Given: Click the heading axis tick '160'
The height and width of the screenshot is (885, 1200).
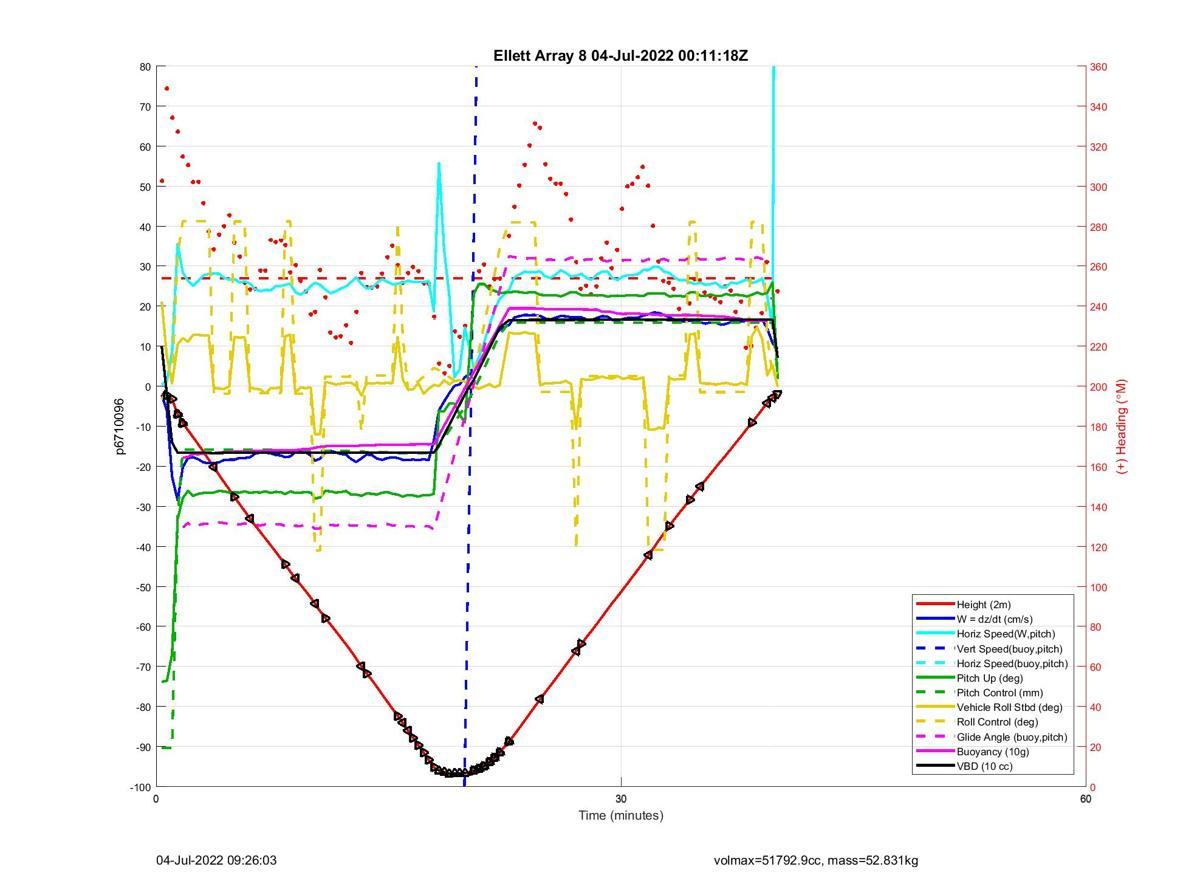Looking at the screenshot, I should point(1098,467).
